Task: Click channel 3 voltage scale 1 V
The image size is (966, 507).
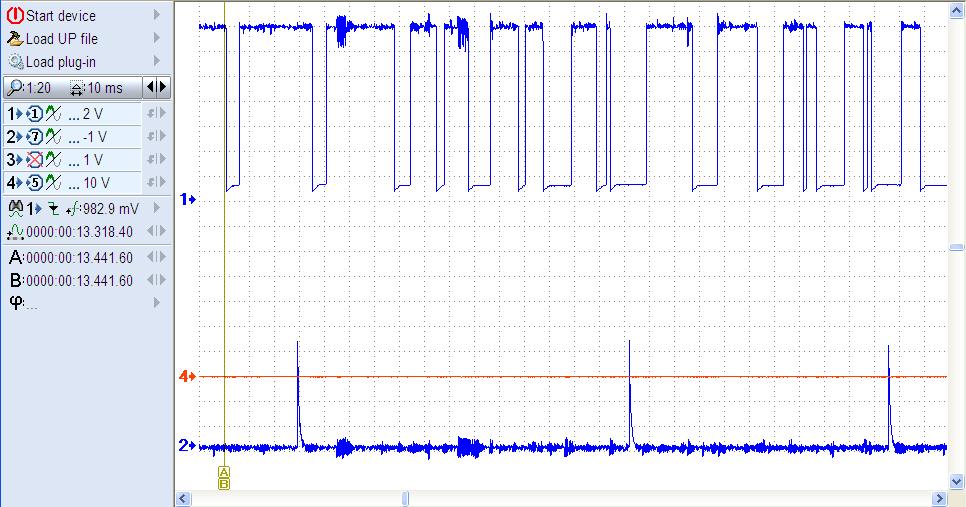Action: click(x=93, y=160)
